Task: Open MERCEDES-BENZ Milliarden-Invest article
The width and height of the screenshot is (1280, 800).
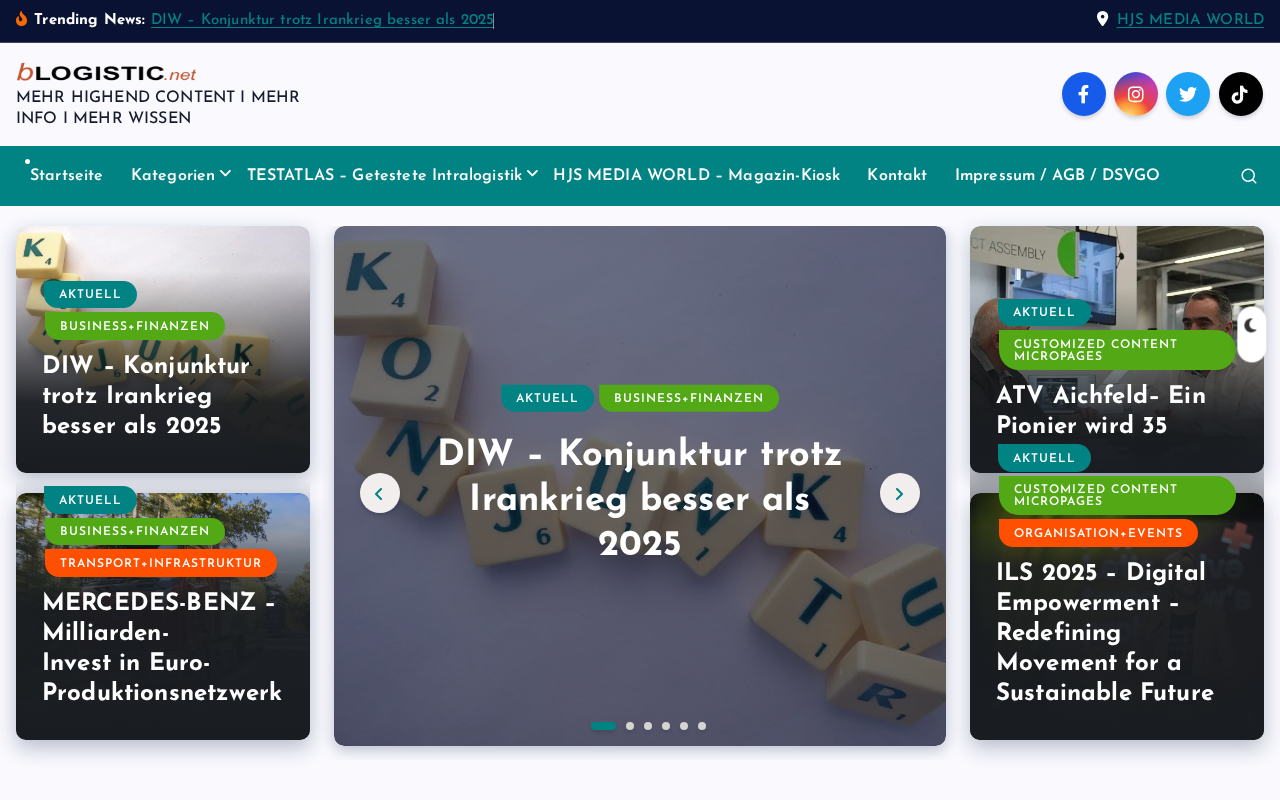Action: (162, 648)
